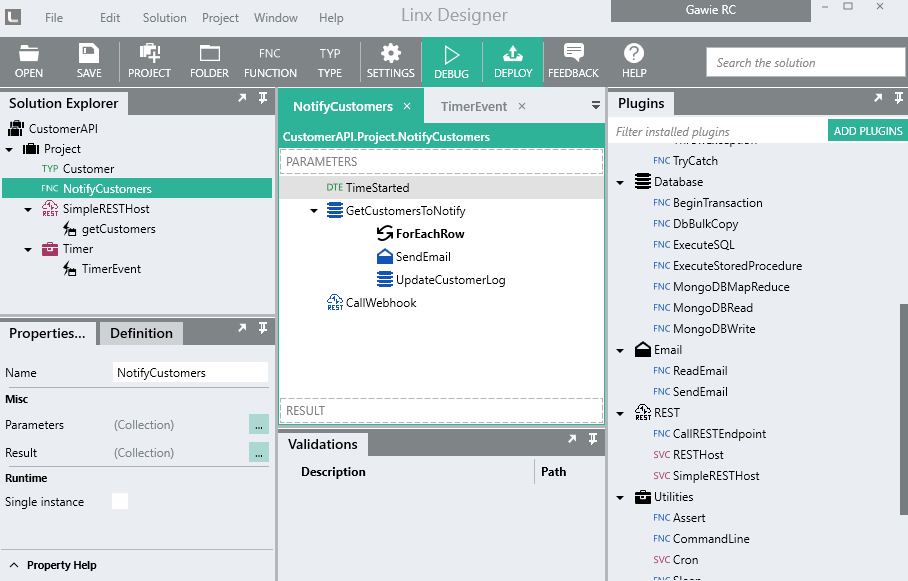Open the FEEDBACK dialog
The height and width of the screenshot is (581, 908).
click(x=574, y=61)
